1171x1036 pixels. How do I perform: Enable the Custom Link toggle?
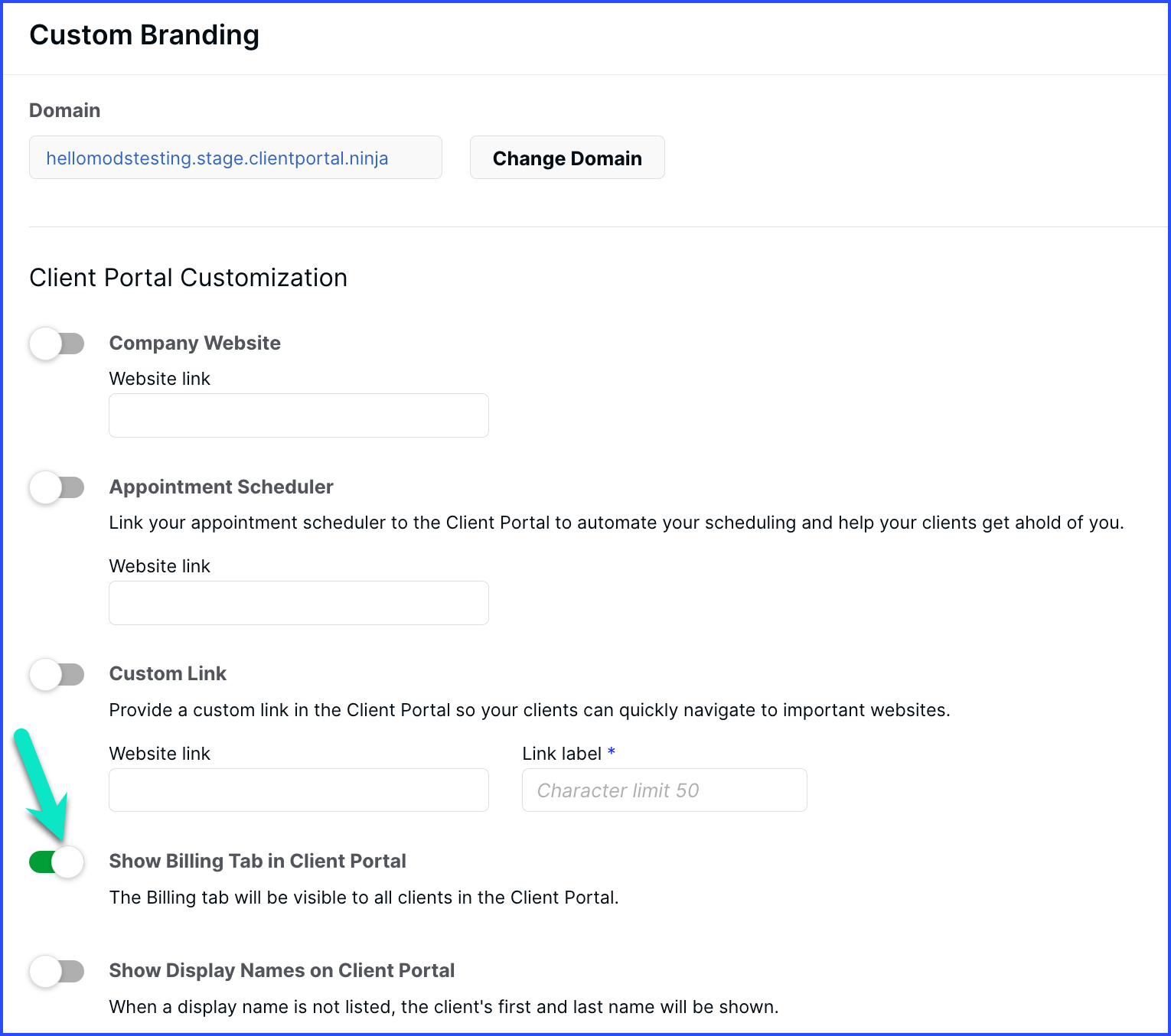tap(57, 674)
